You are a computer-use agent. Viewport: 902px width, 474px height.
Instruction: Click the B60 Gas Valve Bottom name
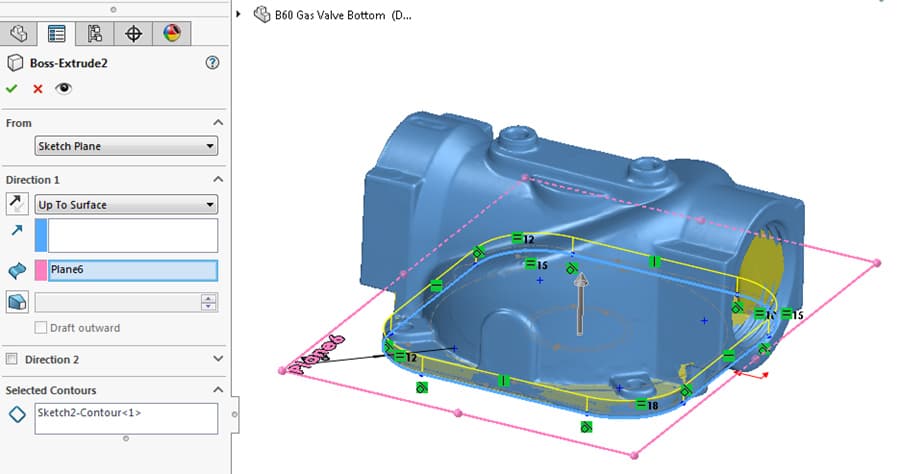343,16
